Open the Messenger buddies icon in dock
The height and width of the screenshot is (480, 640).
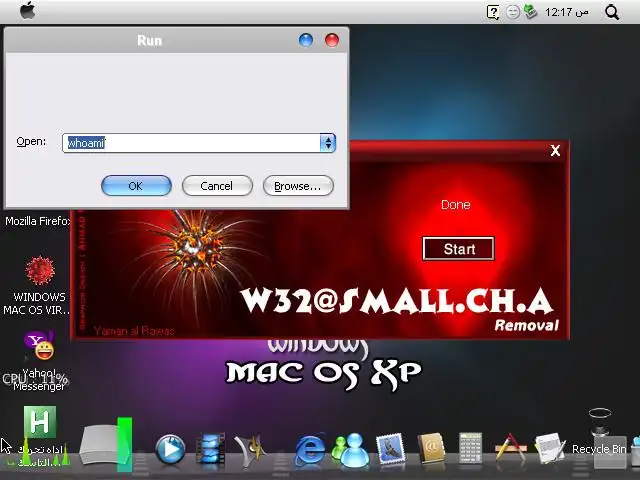click(350, 450)
